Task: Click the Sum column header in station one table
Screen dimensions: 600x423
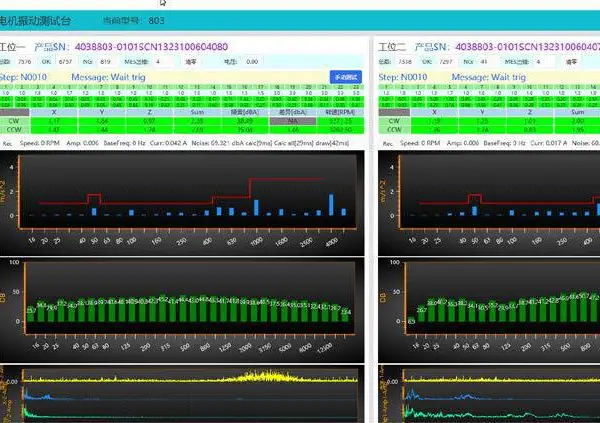Action: [x=197, y=112]
